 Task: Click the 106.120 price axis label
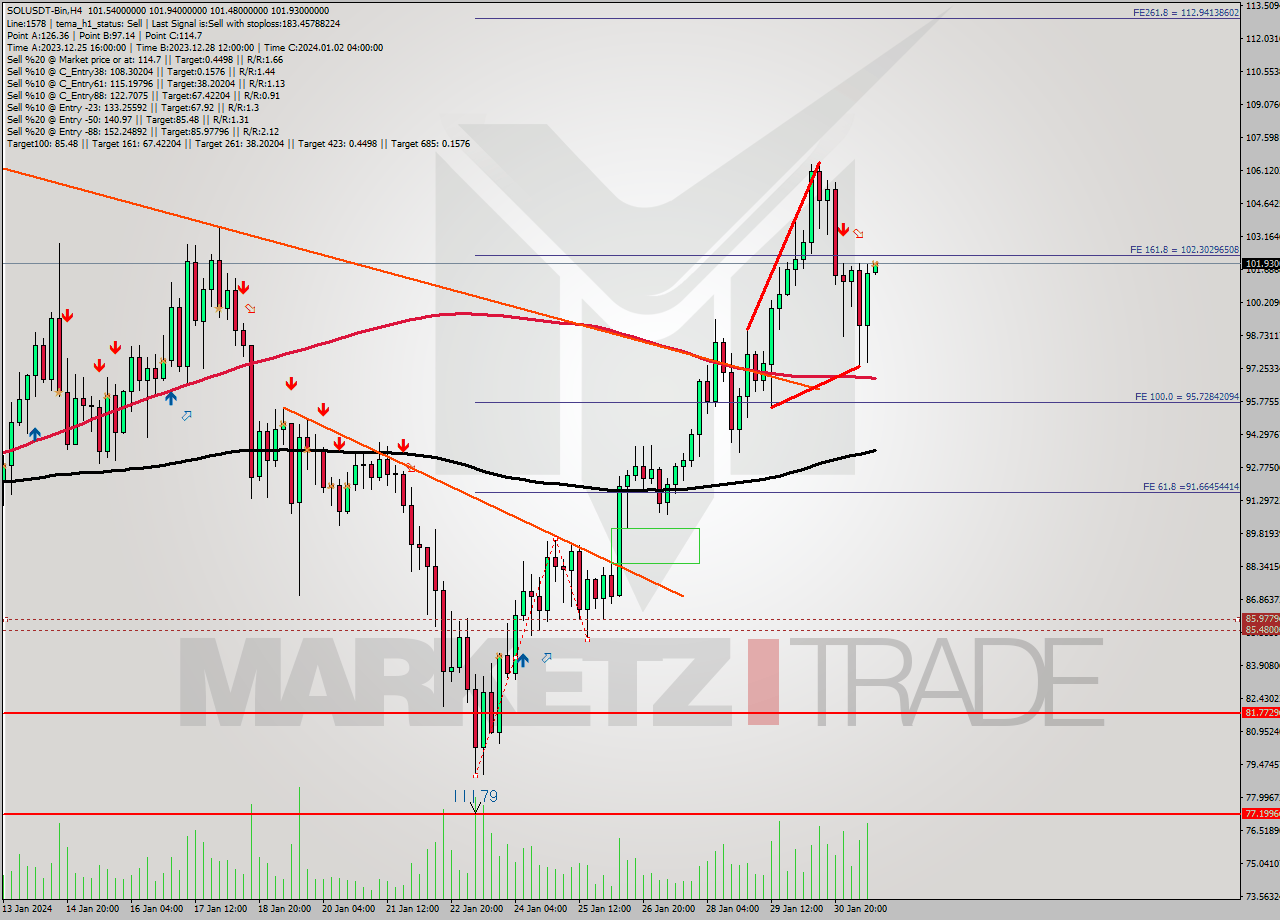[1261, 170]
